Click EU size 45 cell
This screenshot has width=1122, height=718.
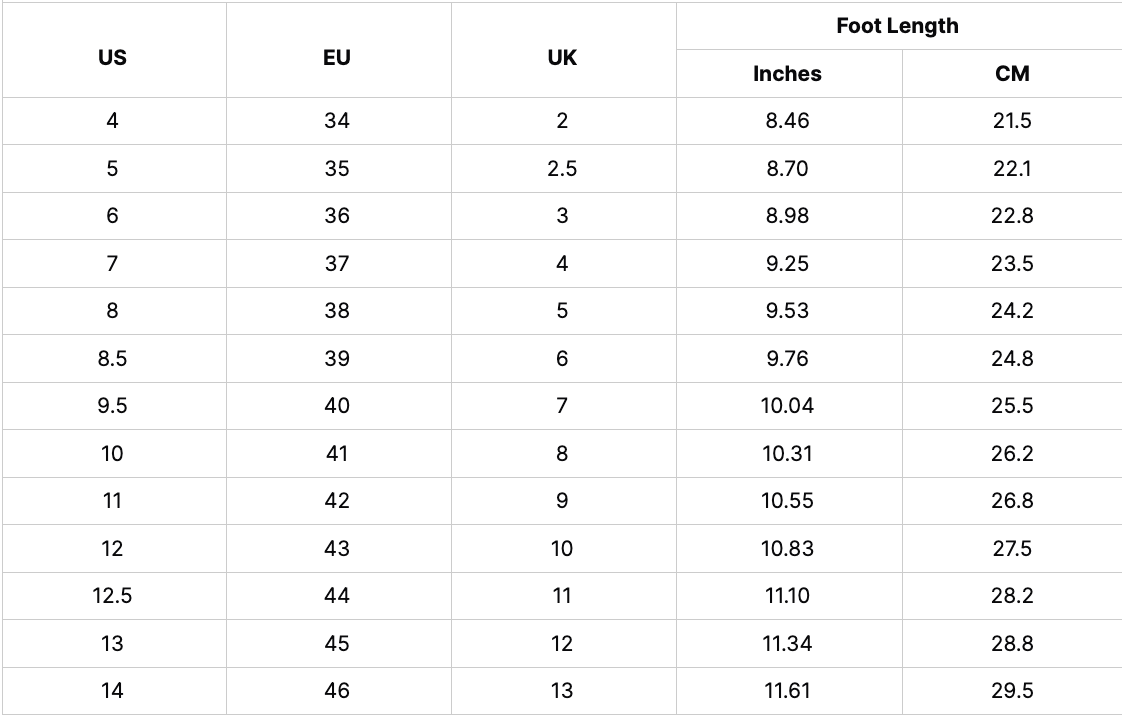pos(337,644)
